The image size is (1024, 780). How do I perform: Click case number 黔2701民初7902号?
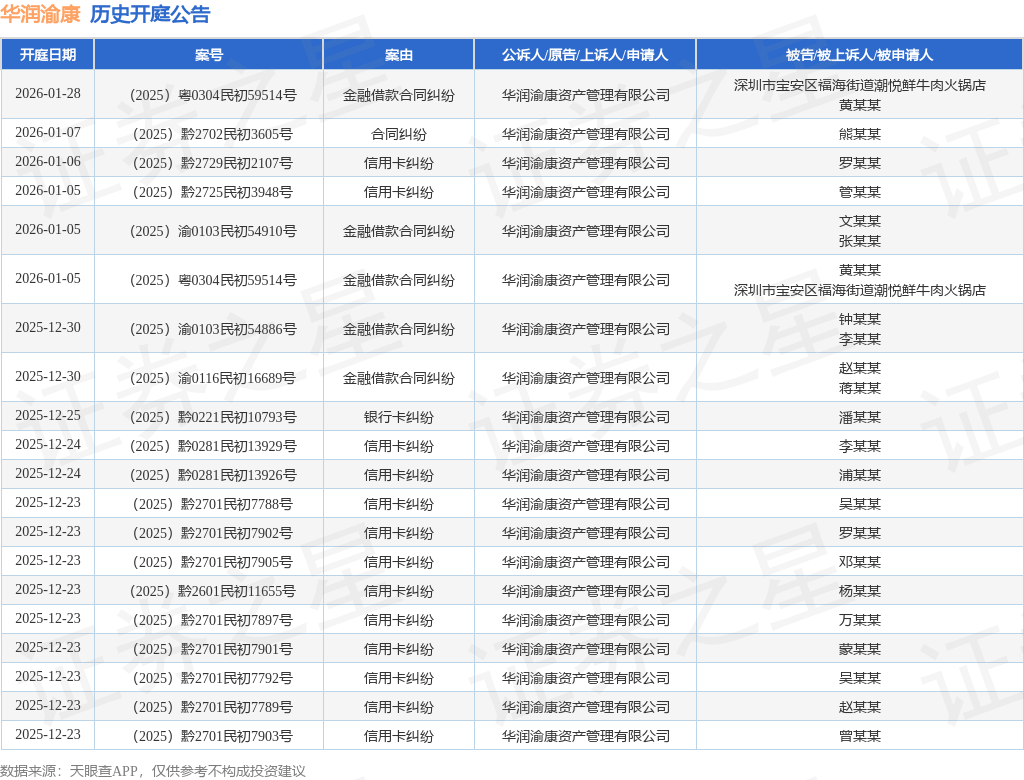(x=213, y=533)
